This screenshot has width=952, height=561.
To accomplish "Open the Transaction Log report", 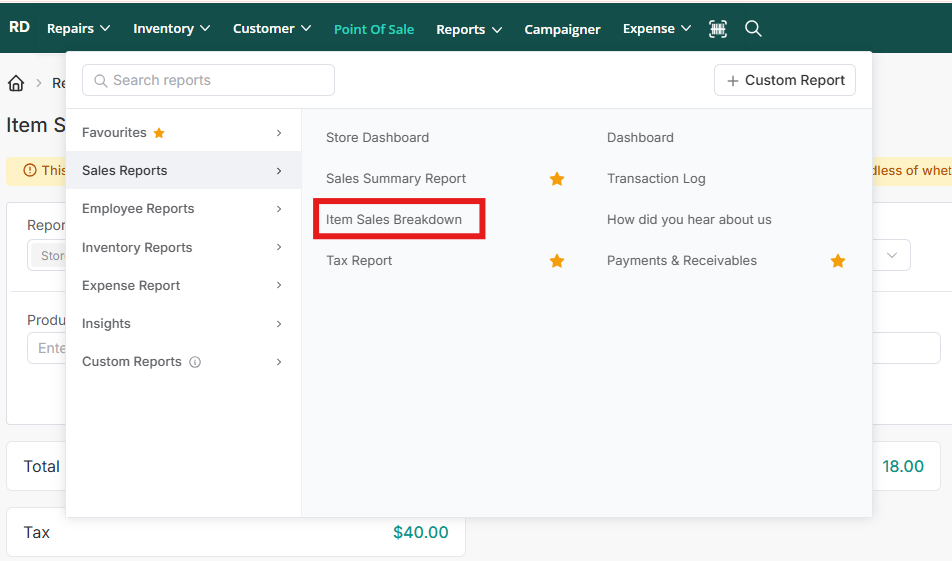I will pos(656,178).
